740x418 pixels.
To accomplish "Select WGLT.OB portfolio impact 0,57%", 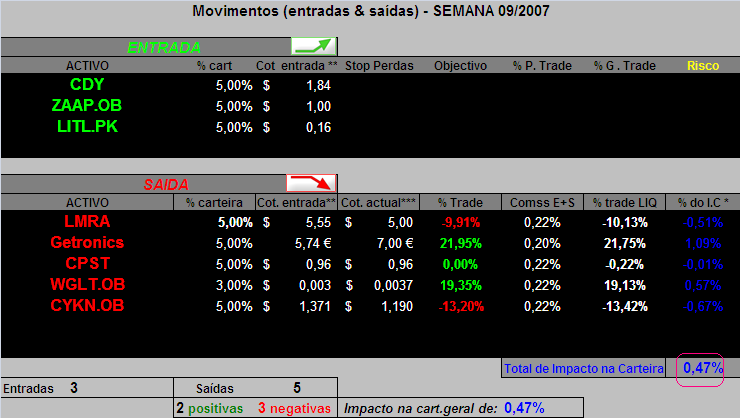I will click(703, 285).
